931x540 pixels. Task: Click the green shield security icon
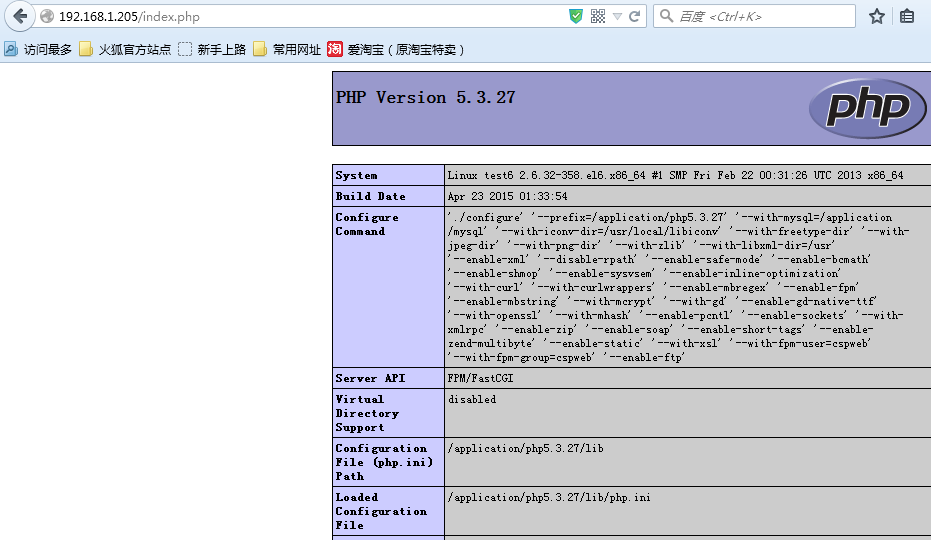tap(576, 16)
